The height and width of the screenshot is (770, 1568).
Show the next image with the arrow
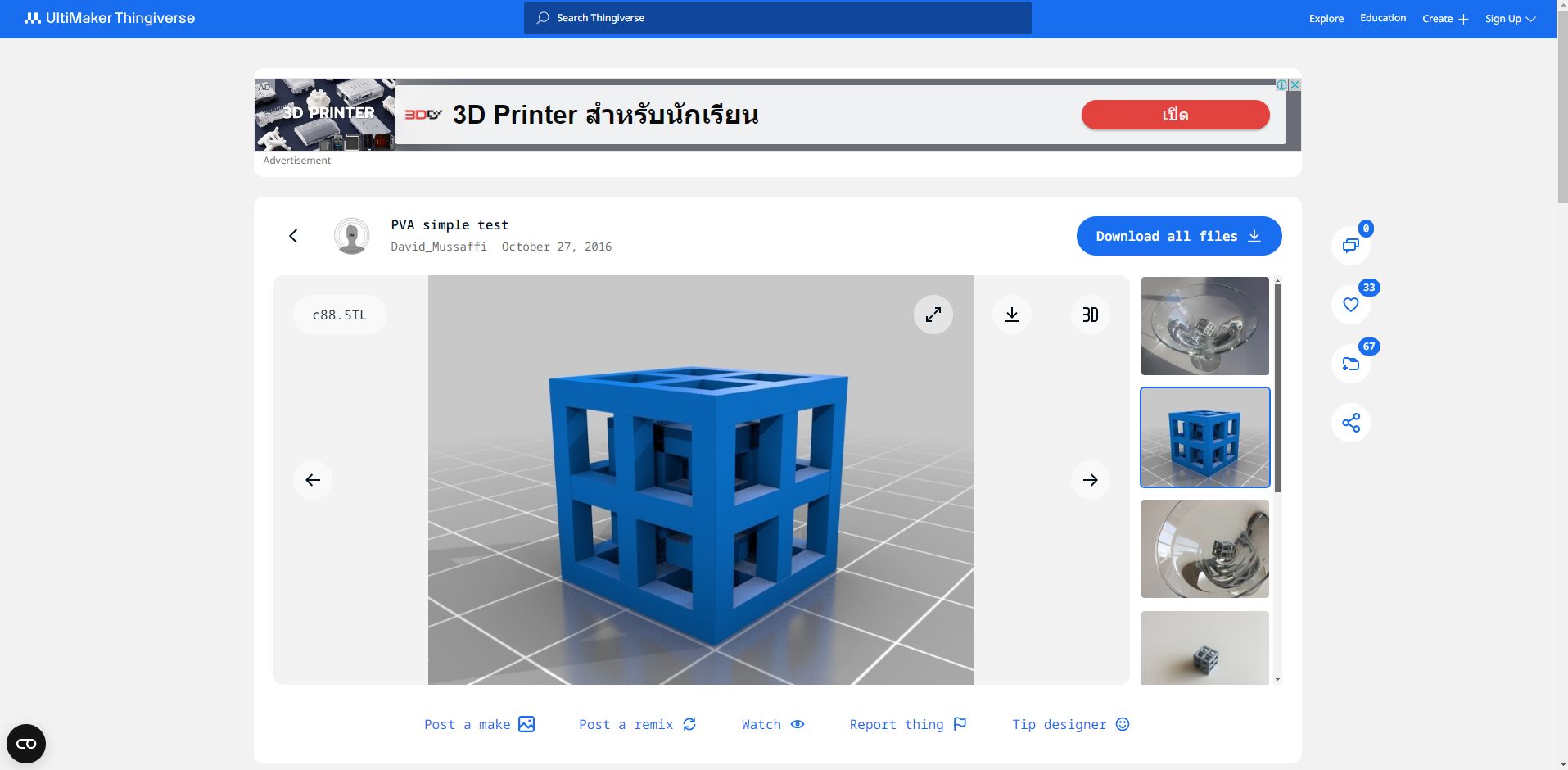[x=1089, y=479]
